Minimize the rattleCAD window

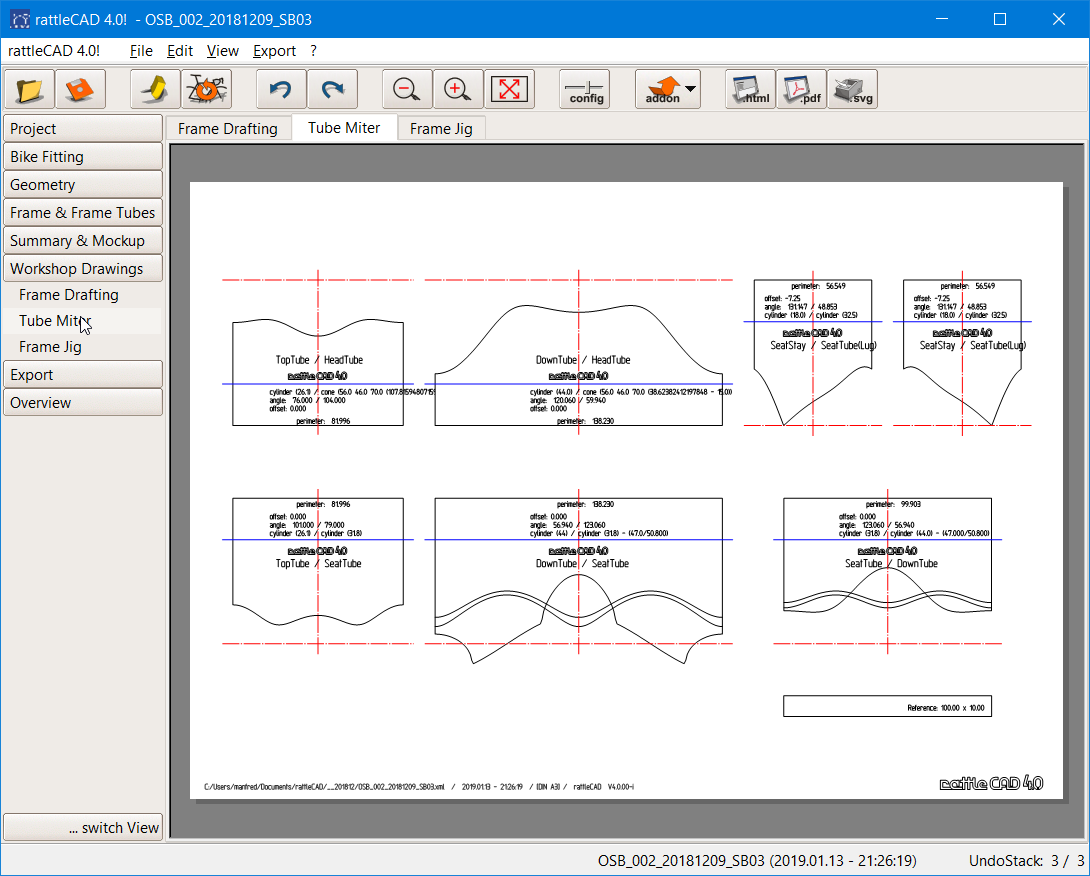[x=942, y=19]
